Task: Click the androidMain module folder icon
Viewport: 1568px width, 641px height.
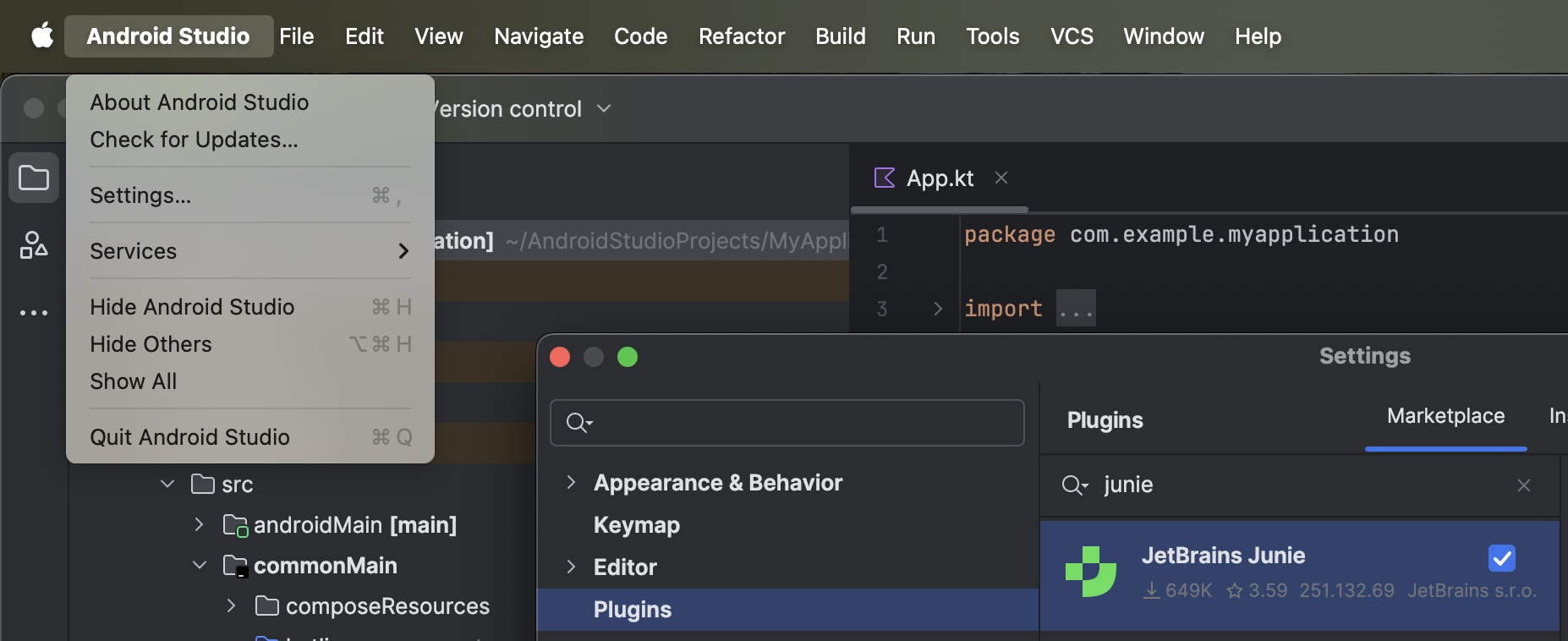Action: [235, 525]
